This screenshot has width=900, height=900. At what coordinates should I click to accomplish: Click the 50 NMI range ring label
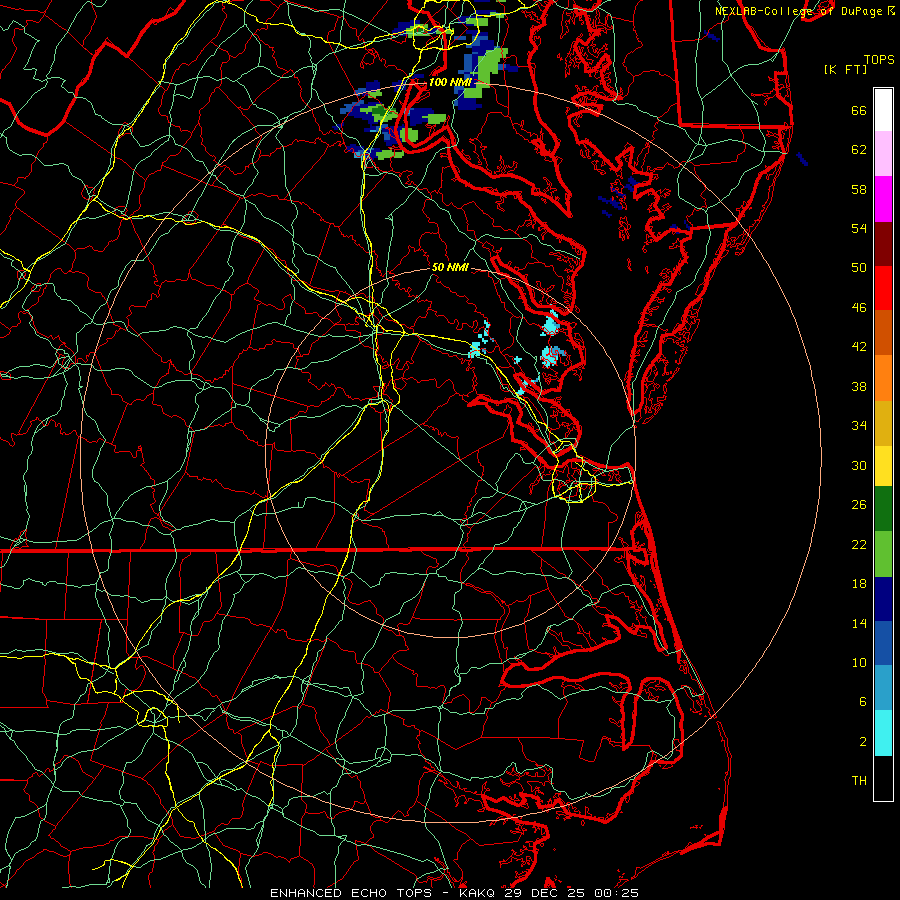click(450, 267)
